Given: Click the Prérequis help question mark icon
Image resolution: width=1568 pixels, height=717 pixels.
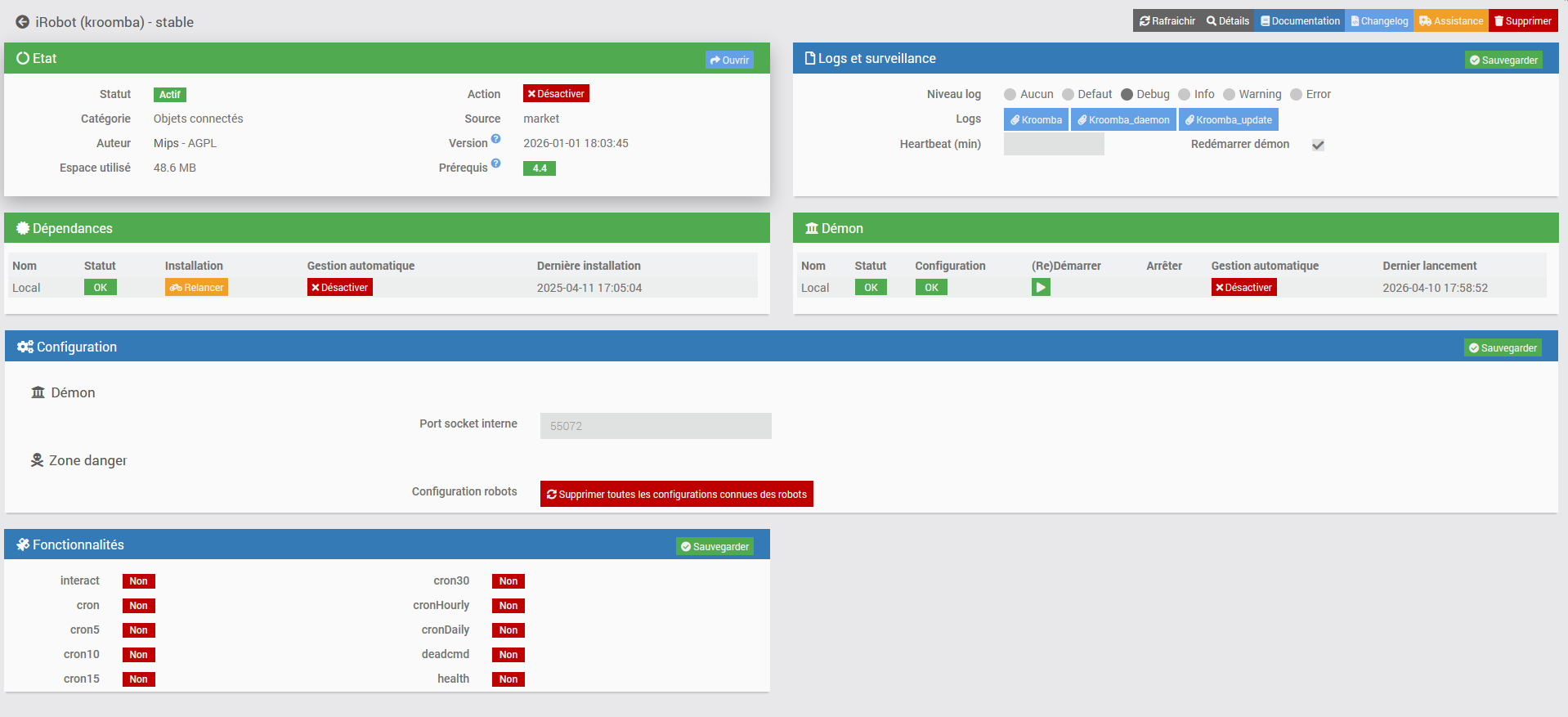Looking at the screenshot, I should (x=495, y=164).
